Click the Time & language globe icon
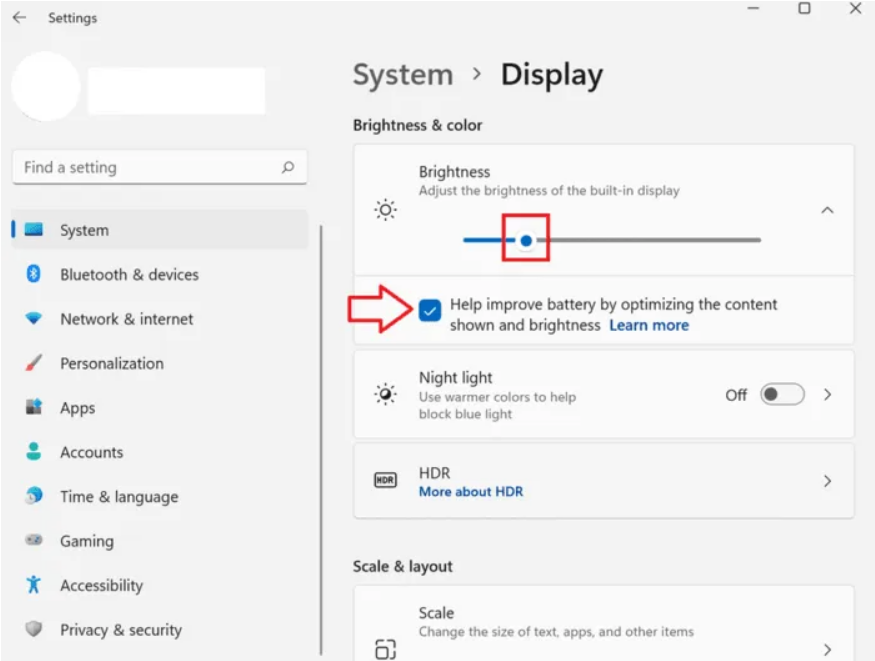Screen dimensions: 875x661 click(x=34, y=496)
